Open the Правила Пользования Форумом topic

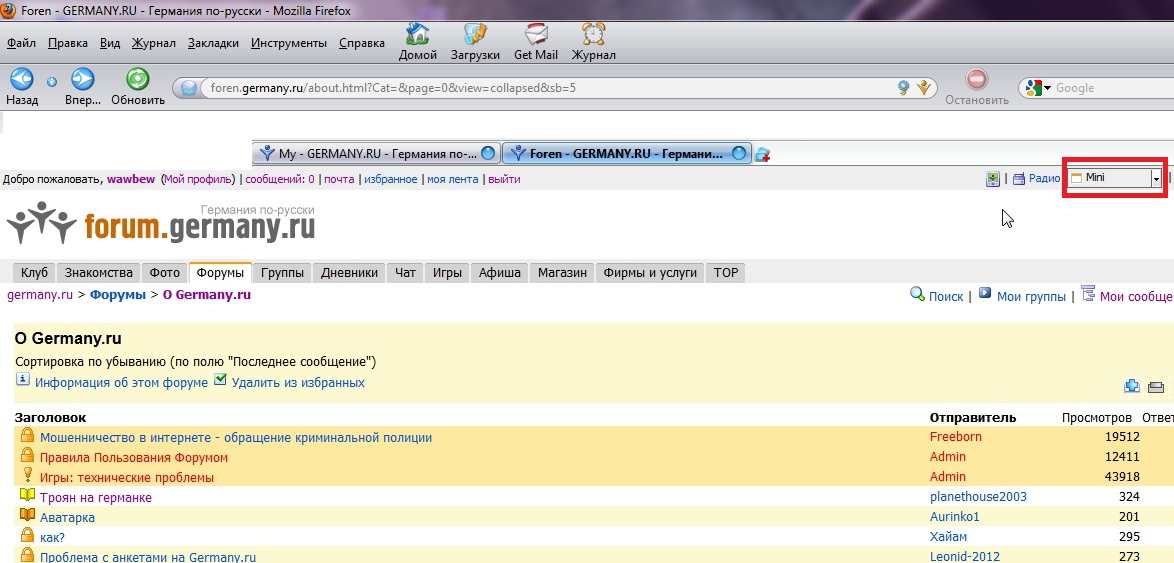point(134,457)
